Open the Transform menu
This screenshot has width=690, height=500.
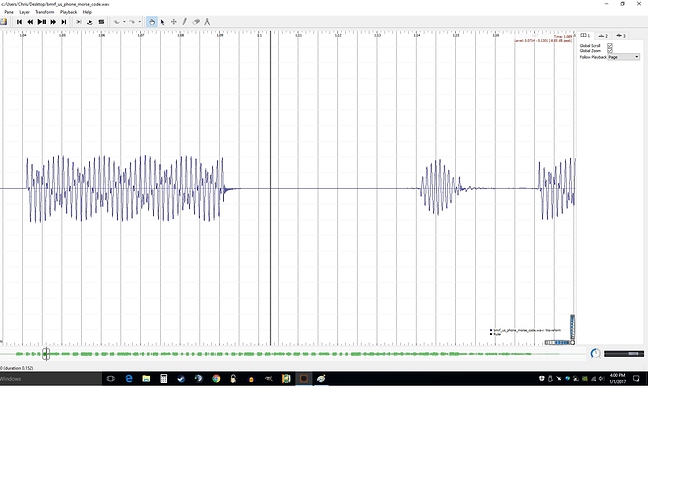click(44, 12)
